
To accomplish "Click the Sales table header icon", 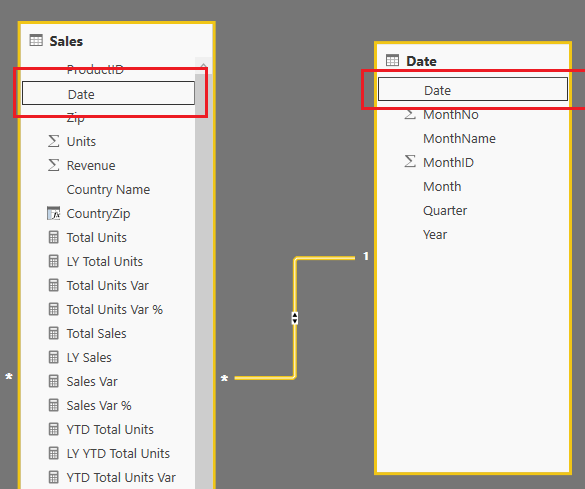I will 36,40.
